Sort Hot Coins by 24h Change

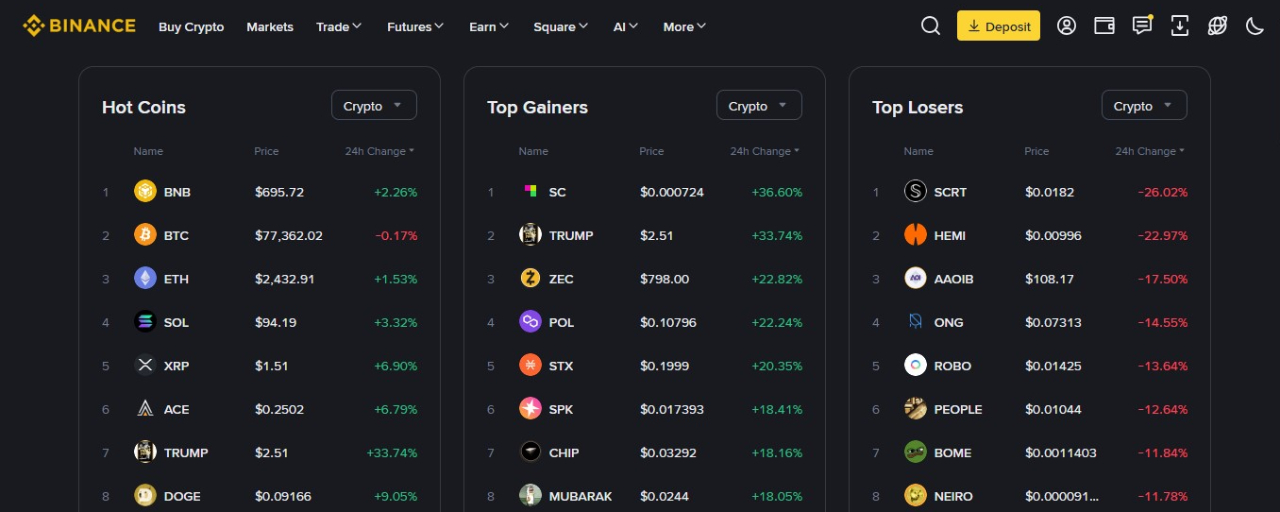pos(380,151)
